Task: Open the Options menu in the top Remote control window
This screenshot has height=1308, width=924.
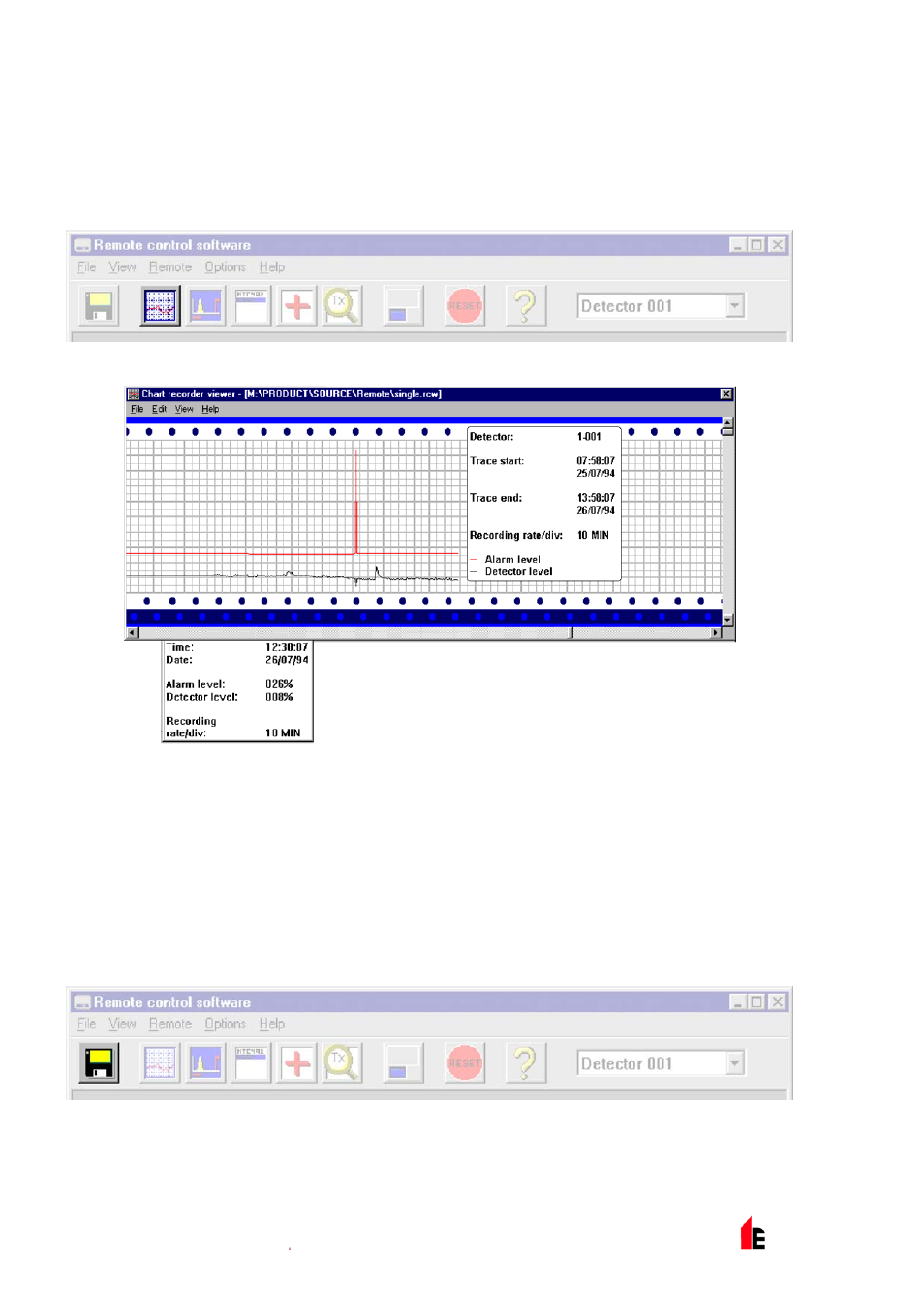Action: click(225, 267)
